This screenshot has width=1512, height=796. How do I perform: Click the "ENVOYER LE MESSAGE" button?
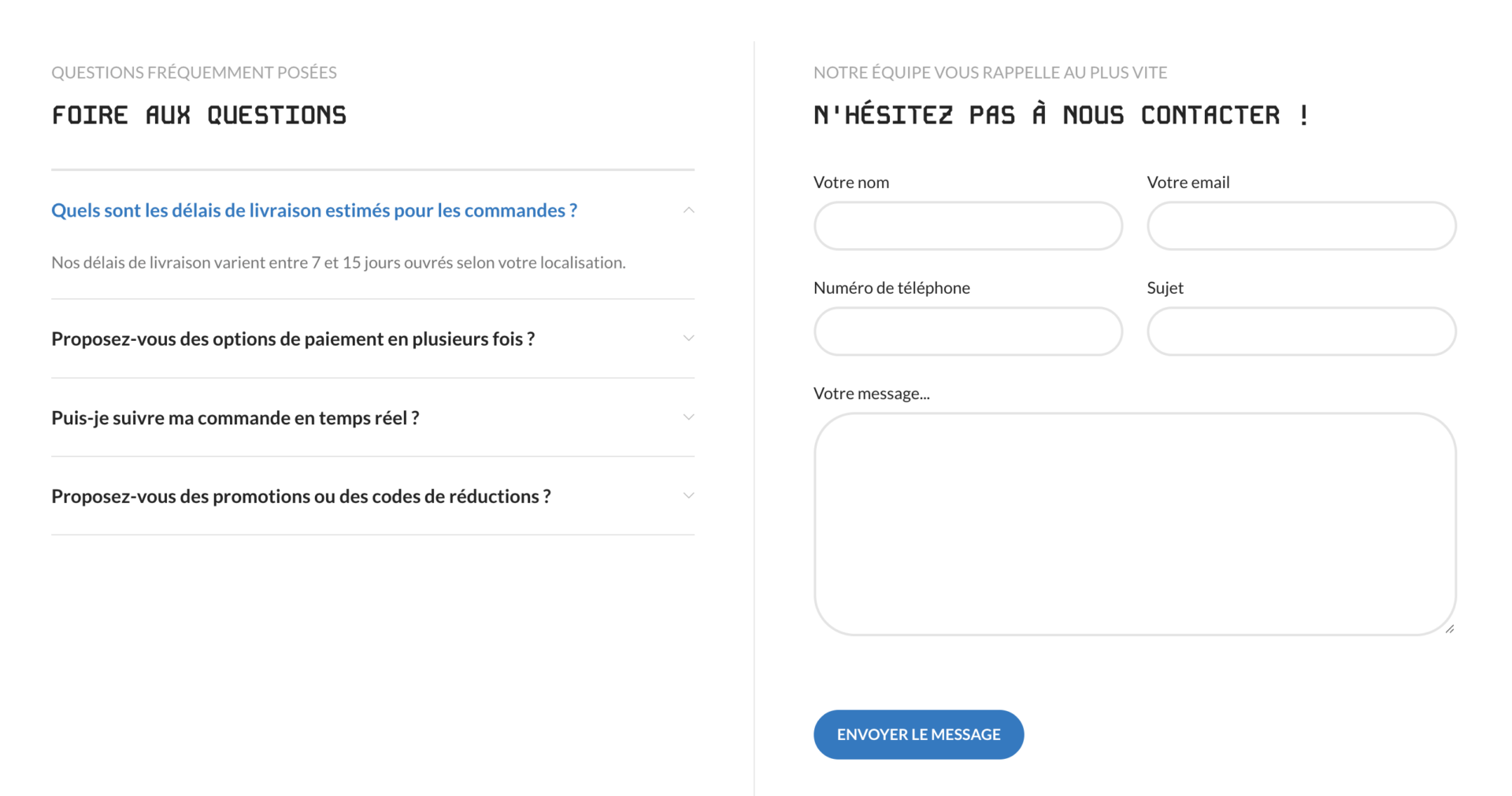(x=918, y=734)
